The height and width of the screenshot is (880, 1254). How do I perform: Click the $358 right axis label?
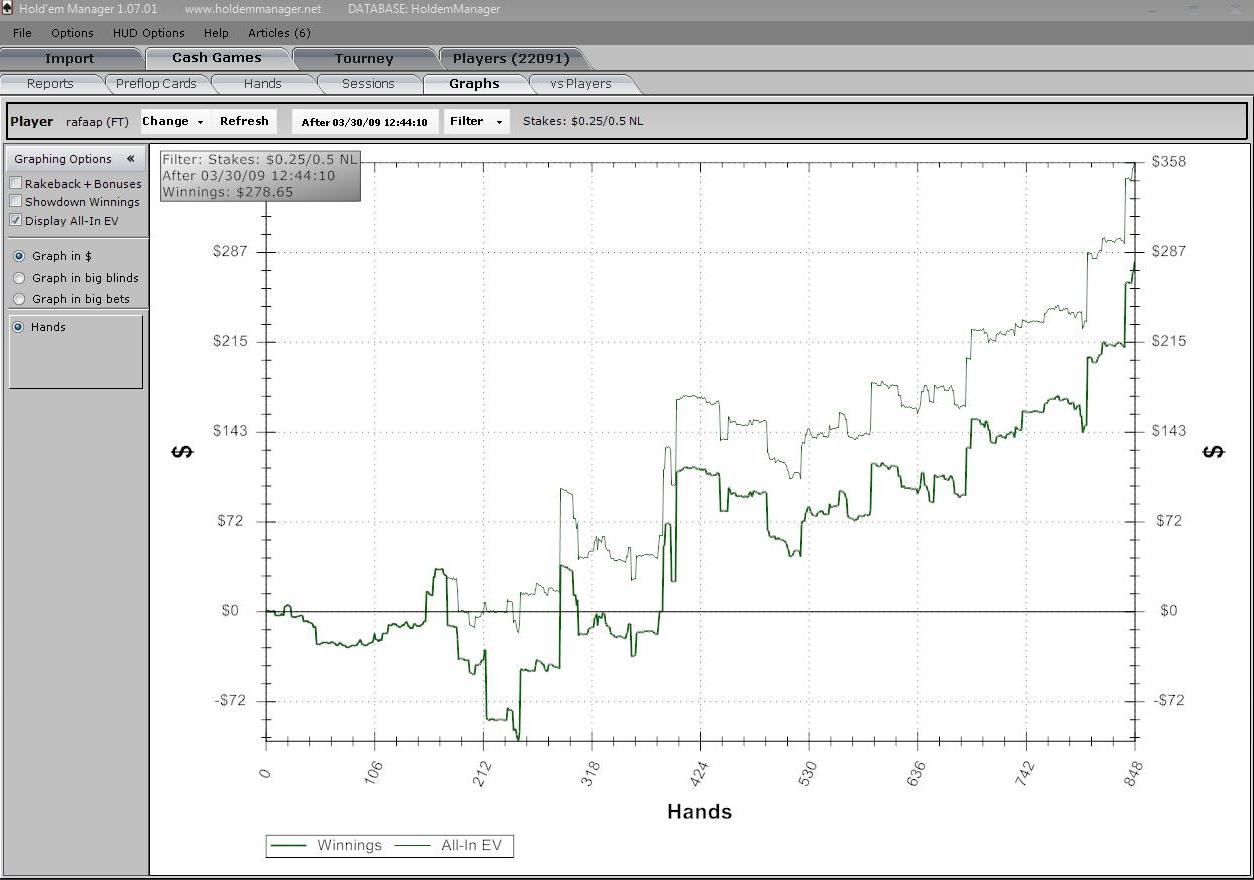[x=1169, y=161]
